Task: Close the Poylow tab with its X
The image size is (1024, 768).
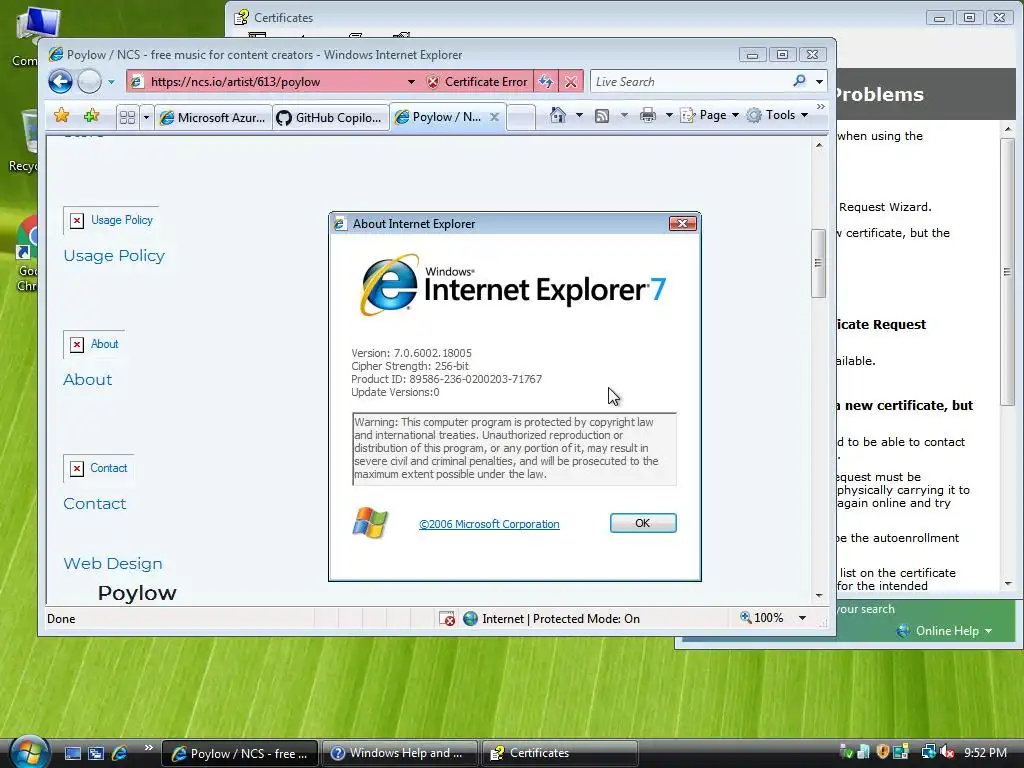Action: click(x=494, y=117)
